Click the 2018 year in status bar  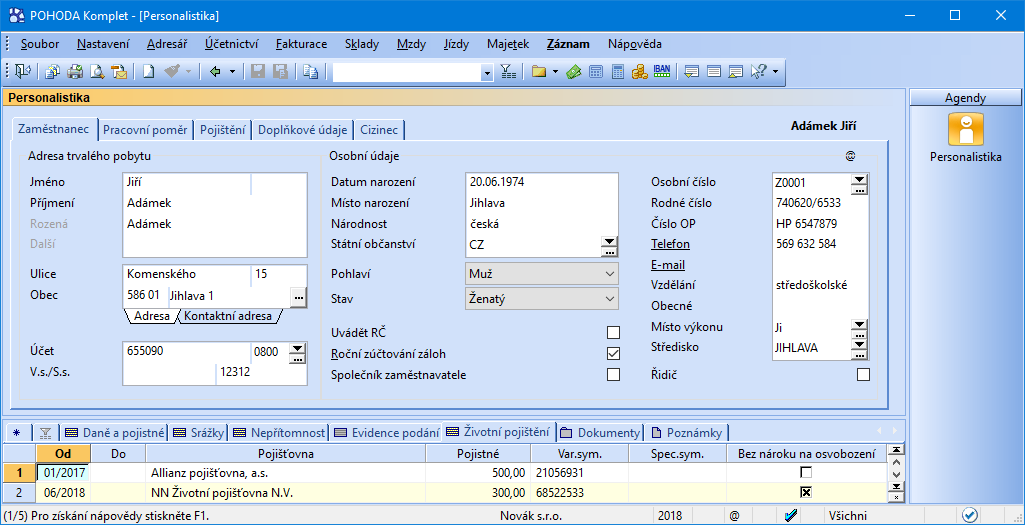pyautogui.click(x=669, y=515)
